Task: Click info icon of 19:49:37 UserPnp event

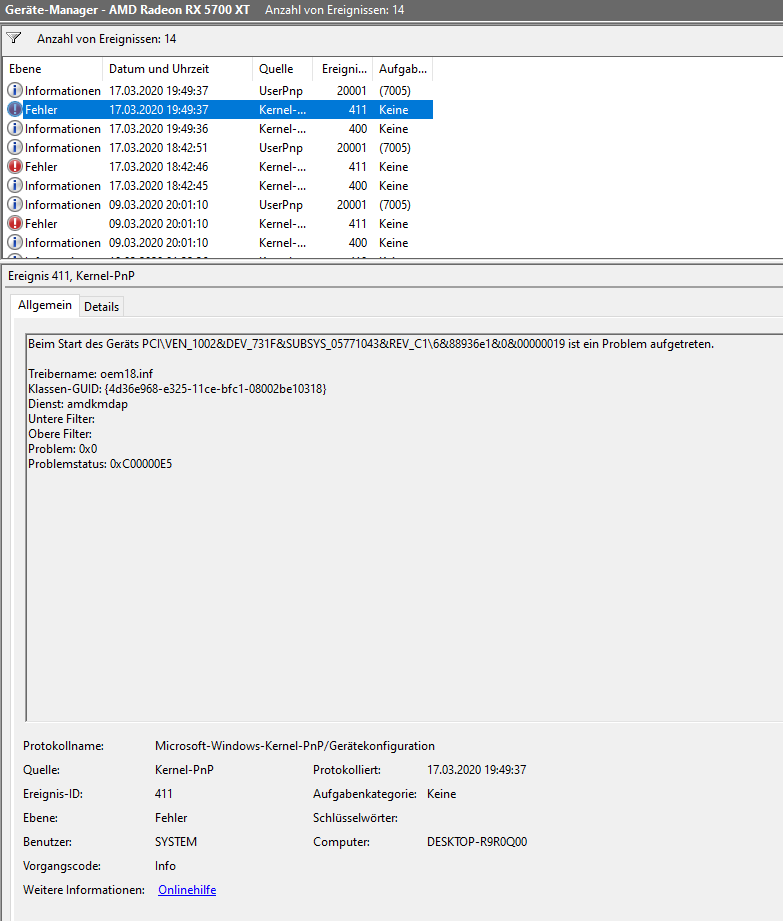Action: click(15, 90)
